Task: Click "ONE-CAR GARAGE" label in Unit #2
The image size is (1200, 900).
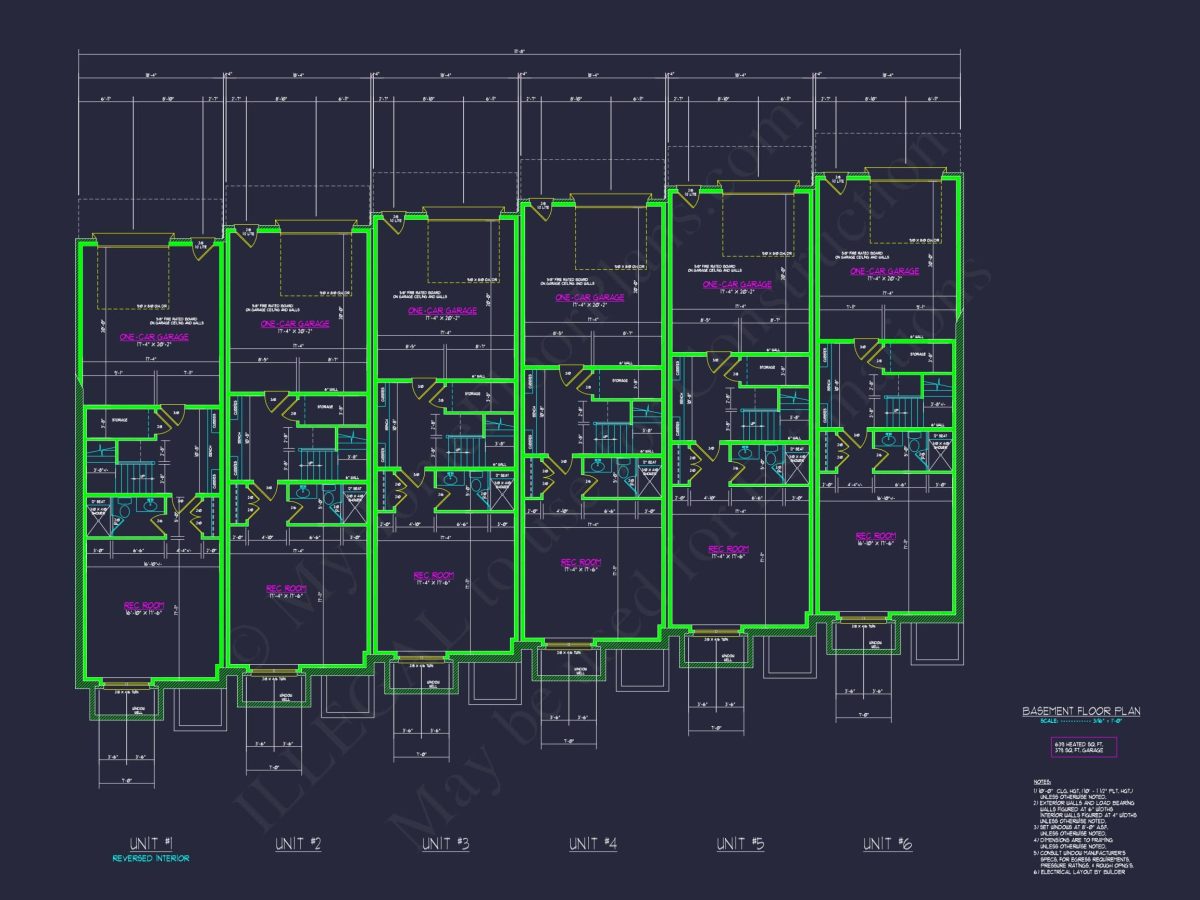Action: click(295, 324)
